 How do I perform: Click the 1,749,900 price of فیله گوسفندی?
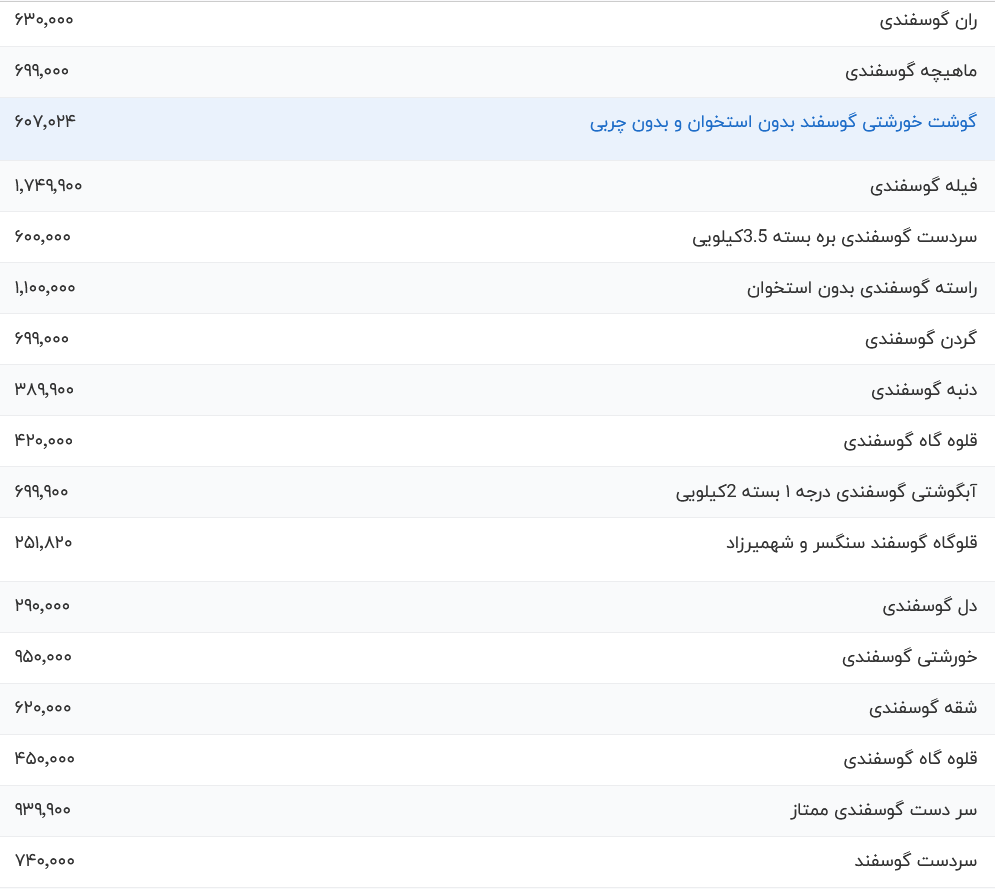(48, 185)
